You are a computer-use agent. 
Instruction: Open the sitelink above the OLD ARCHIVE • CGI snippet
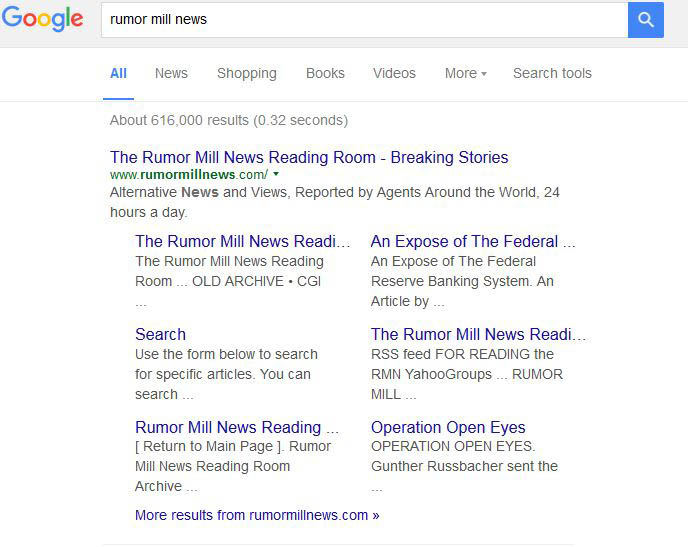pos(242,241)
